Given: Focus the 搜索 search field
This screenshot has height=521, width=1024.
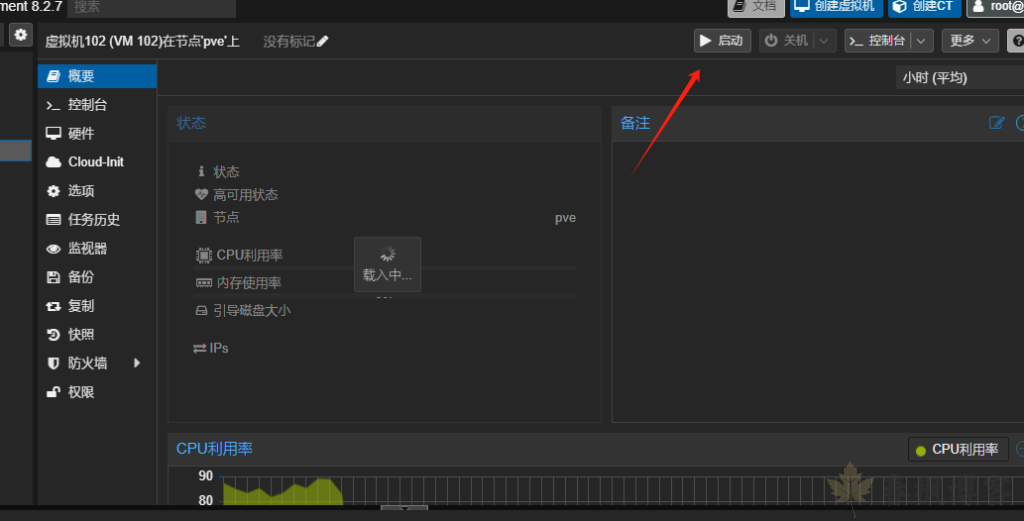Looking at the screenshot, I should (152, 7).
